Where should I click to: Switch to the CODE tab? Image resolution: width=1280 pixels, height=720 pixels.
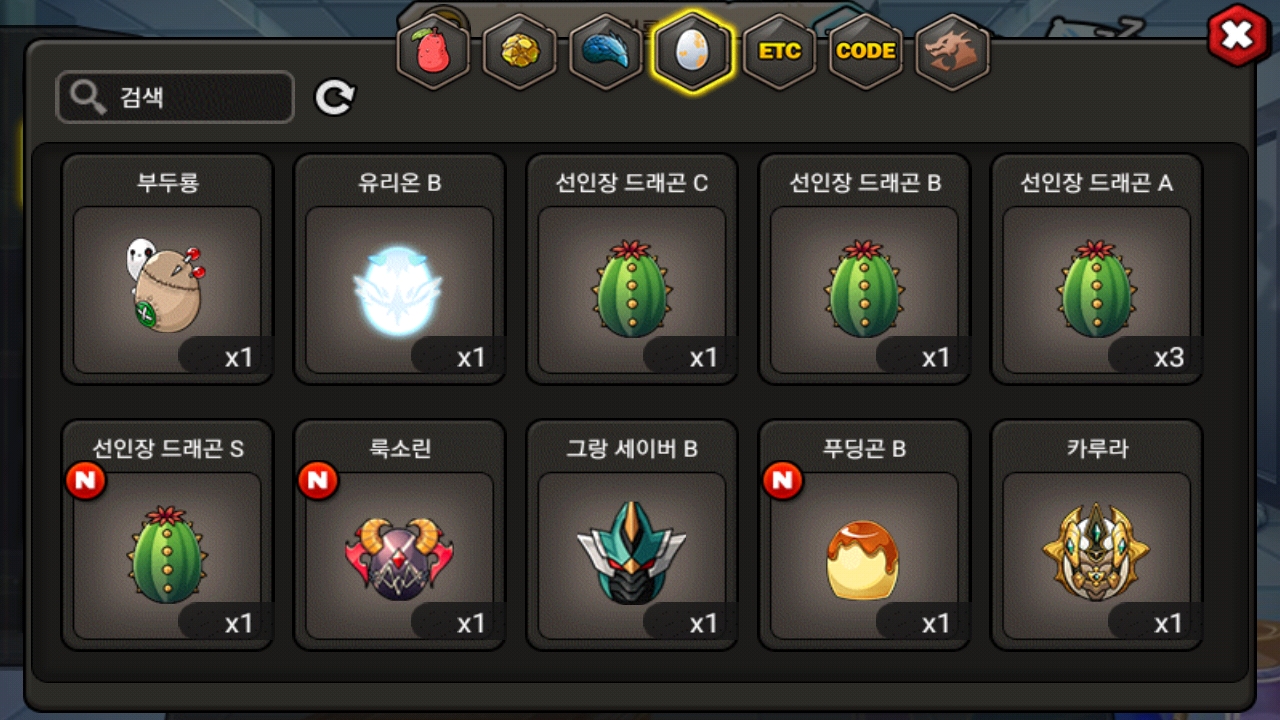[865, 51]
